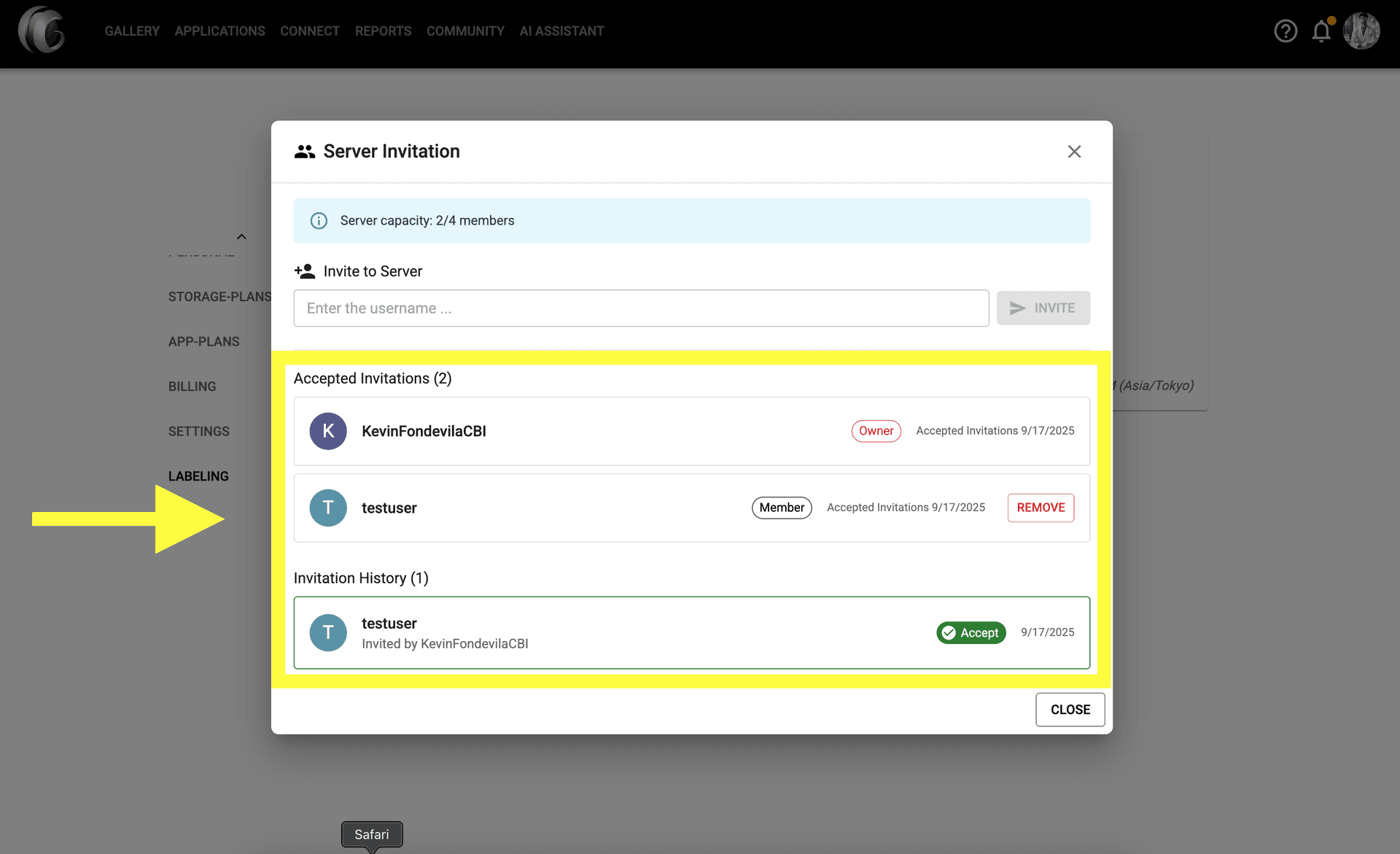Select Labeling in the sidebar

198,476
